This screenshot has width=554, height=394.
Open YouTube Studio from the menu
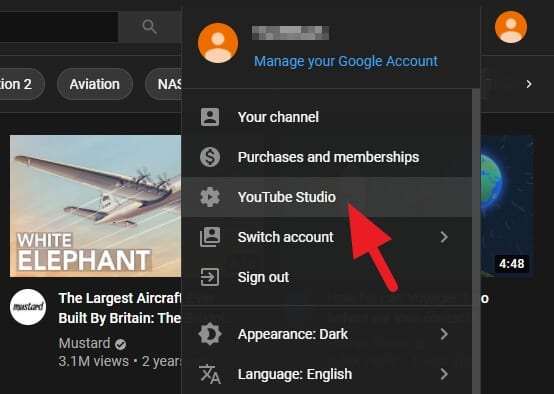pyautogui.click(x=327, y=197)
